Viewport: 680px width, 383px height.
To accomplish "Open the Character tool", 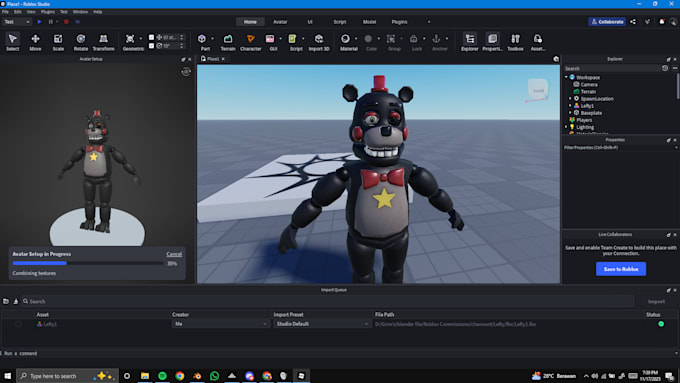I will click(x=251, y=42).
